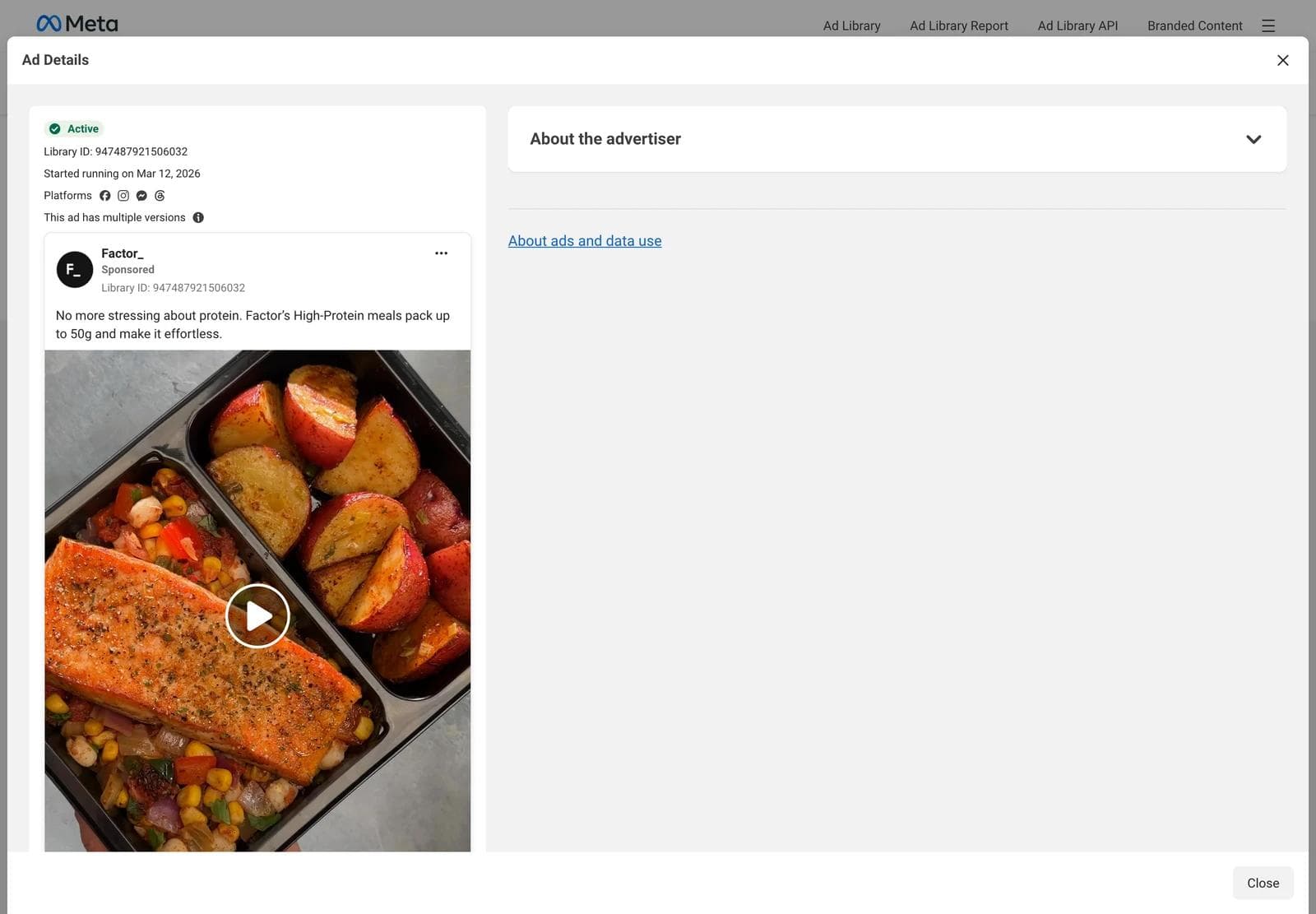Open the hamburger menu icon

[x=1268, y=26]
